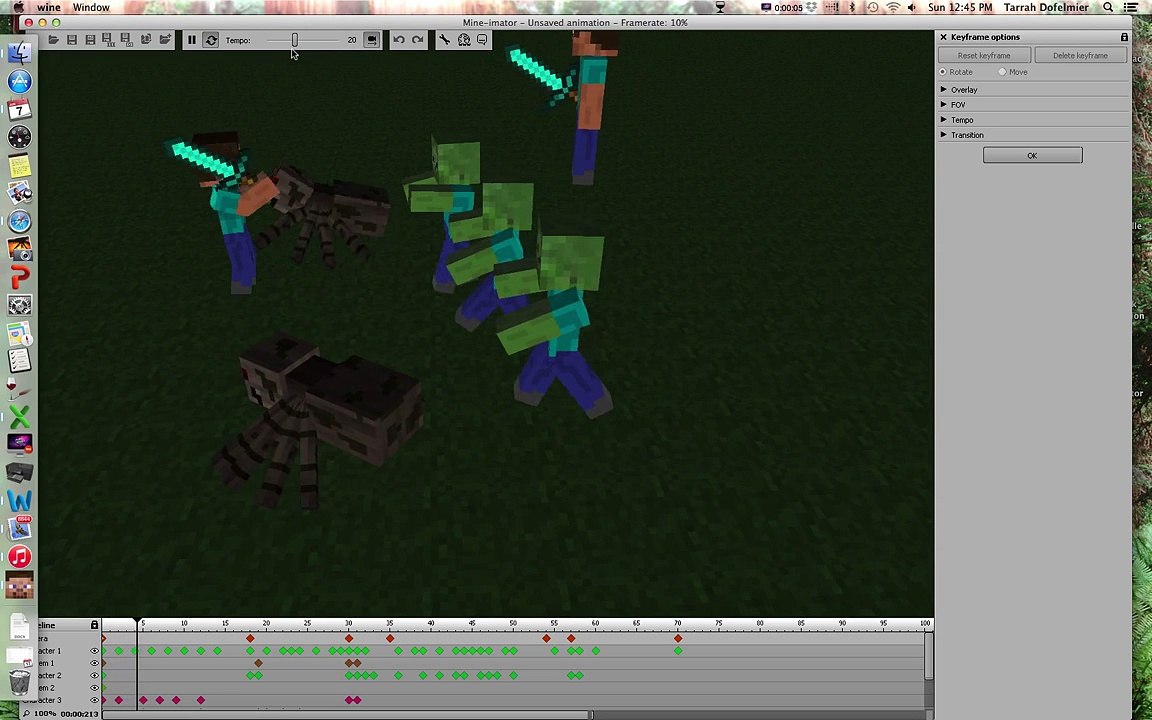The height and width of the screenshot is (720, 1152).
Task: Toggle the loop playback button
Action: [211, 40]
